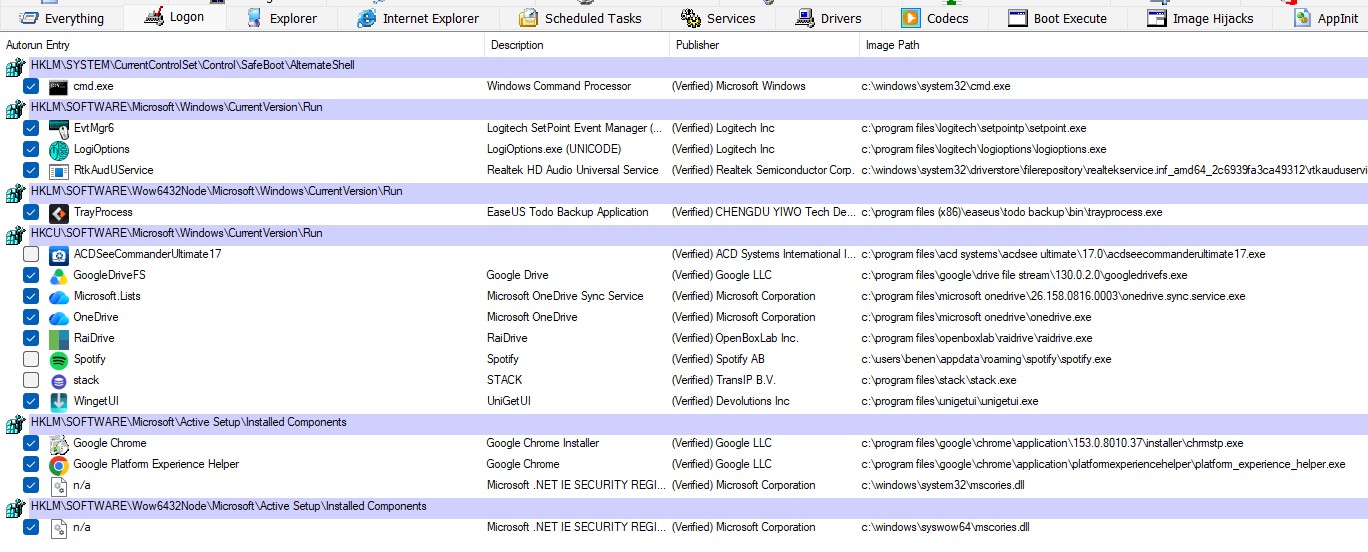Click the OneDrive cloud icon
The height and width of the screenshot is (552, 1368).
pos(58,317)
